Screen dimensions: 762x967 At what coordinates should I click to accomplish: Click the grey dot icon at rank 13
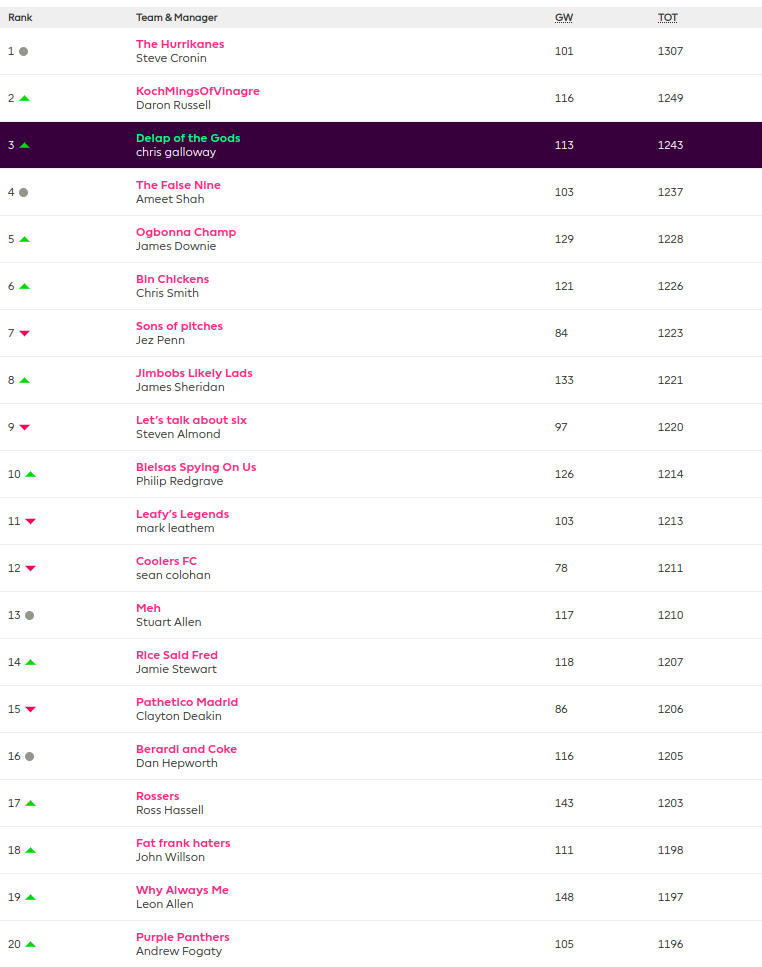click(29, 615)
